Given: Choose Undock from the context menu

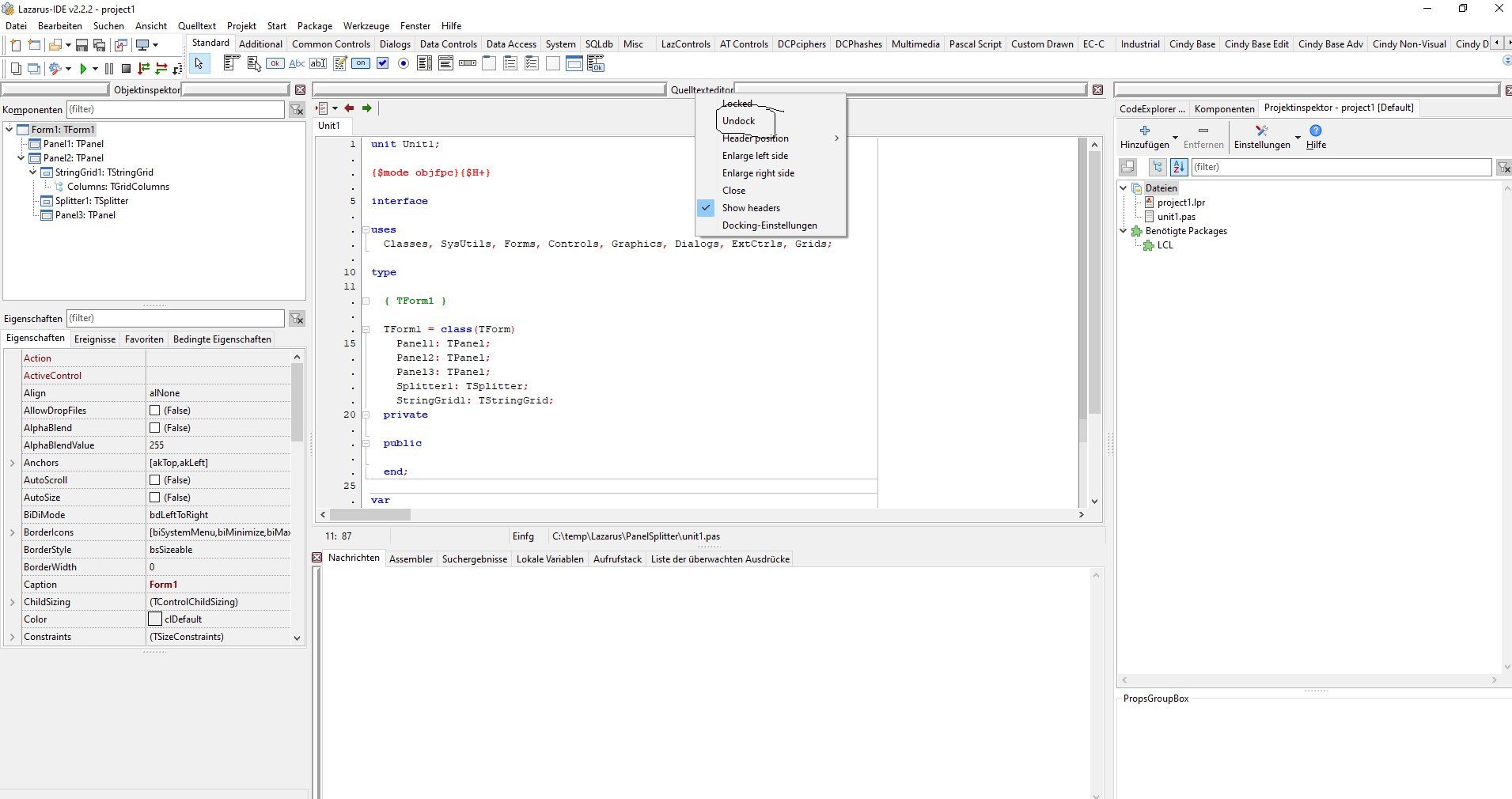Looking at the screenshot, I should [x=738, y=121].
